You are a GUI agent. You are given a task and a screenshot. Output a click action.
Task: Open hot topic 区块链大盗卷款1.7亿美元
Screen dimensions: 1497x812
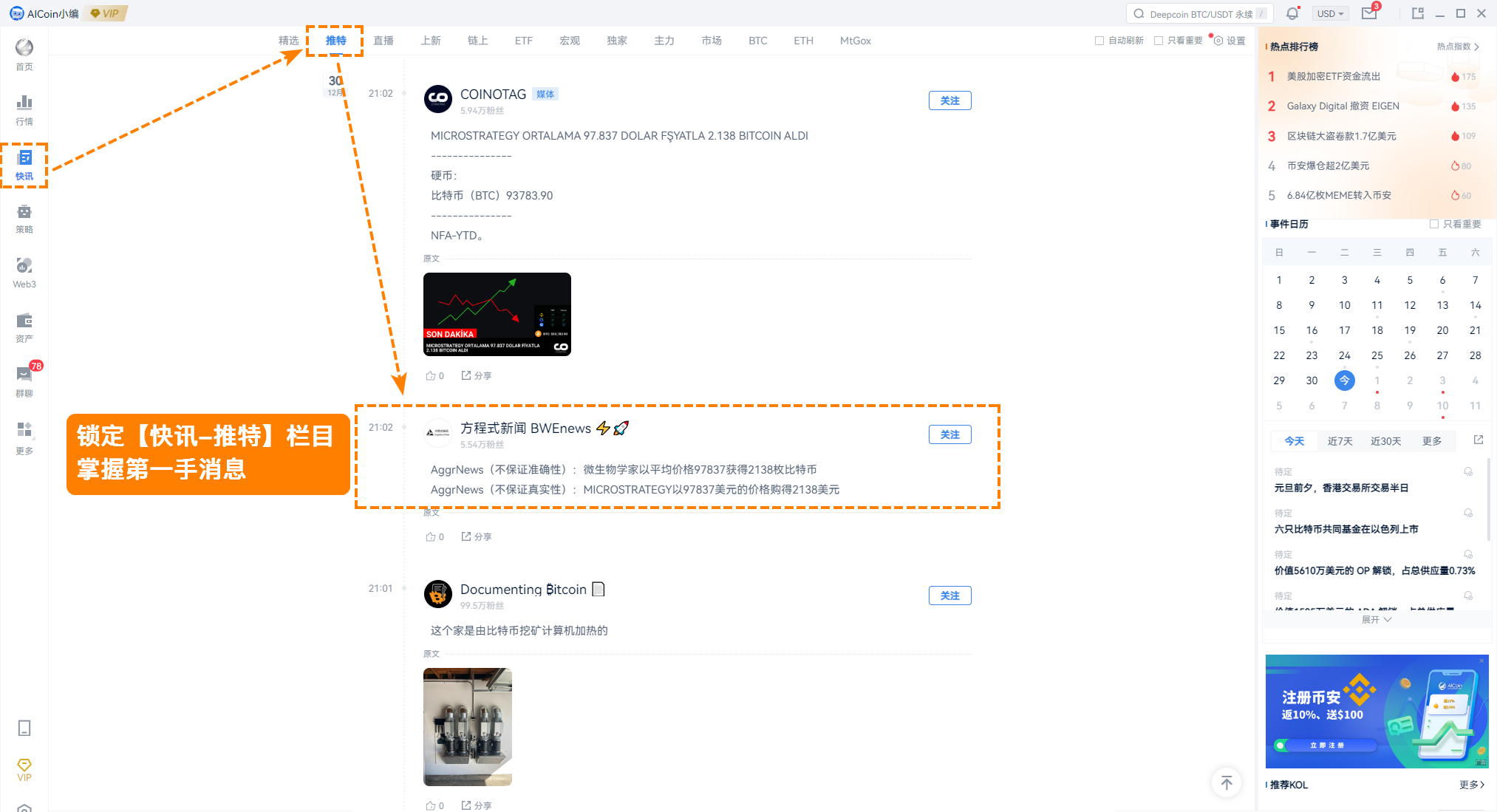click(1341, 136)
